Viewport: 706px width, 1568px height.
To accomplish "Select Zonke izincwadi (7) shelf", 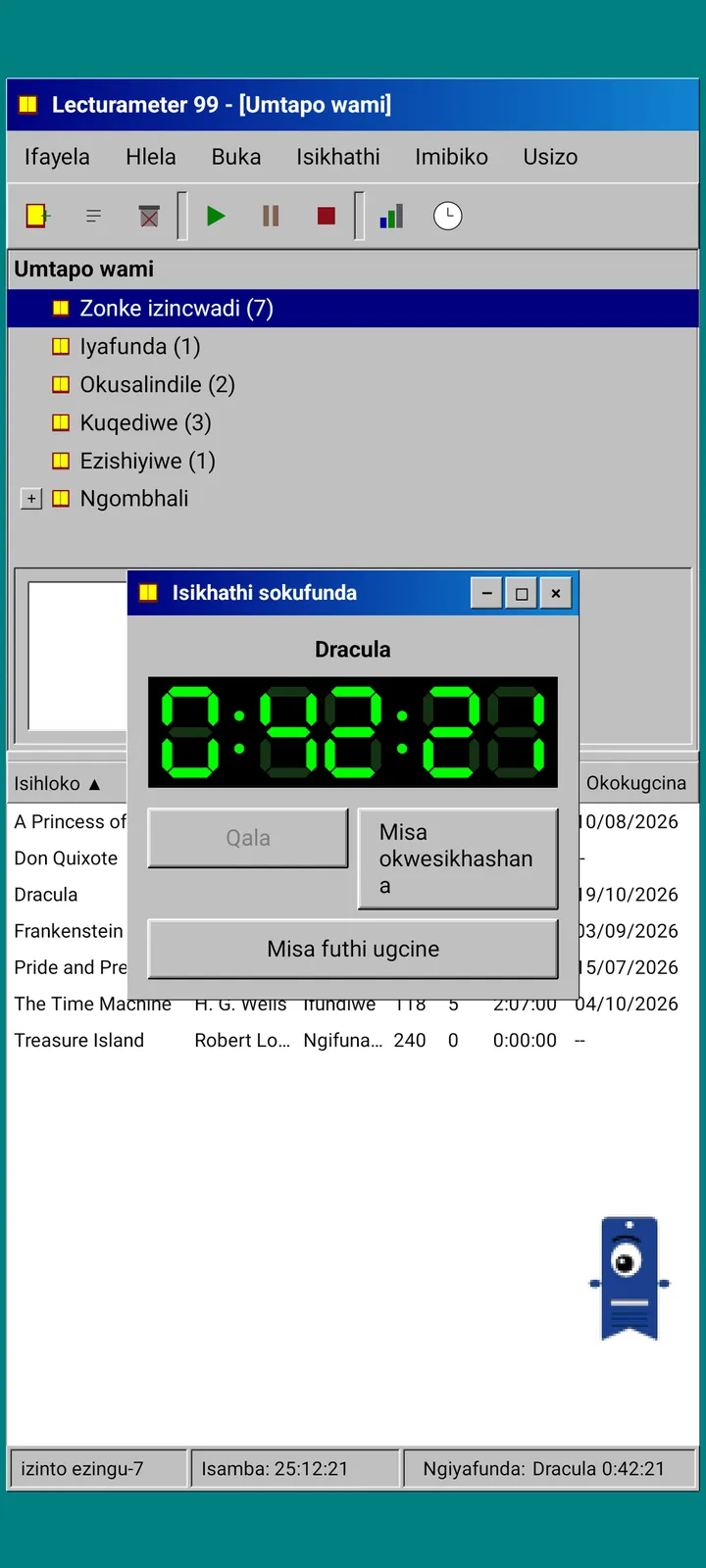I will [x=353, y=308].
